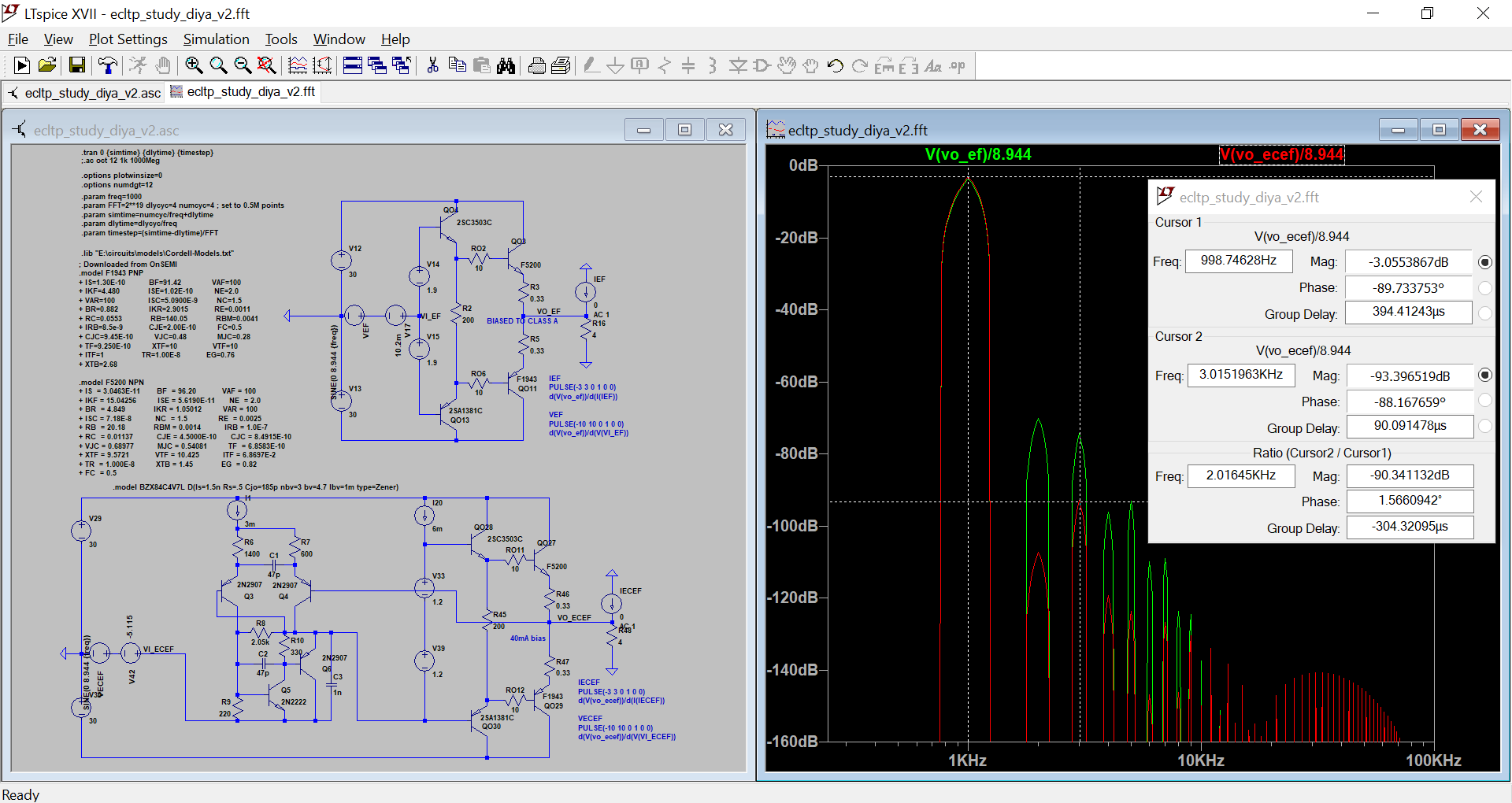Viewport: 1512px width, 803px height.
Task: Select Cursor 2 Phase radio button
Action: click(1485, 401)
